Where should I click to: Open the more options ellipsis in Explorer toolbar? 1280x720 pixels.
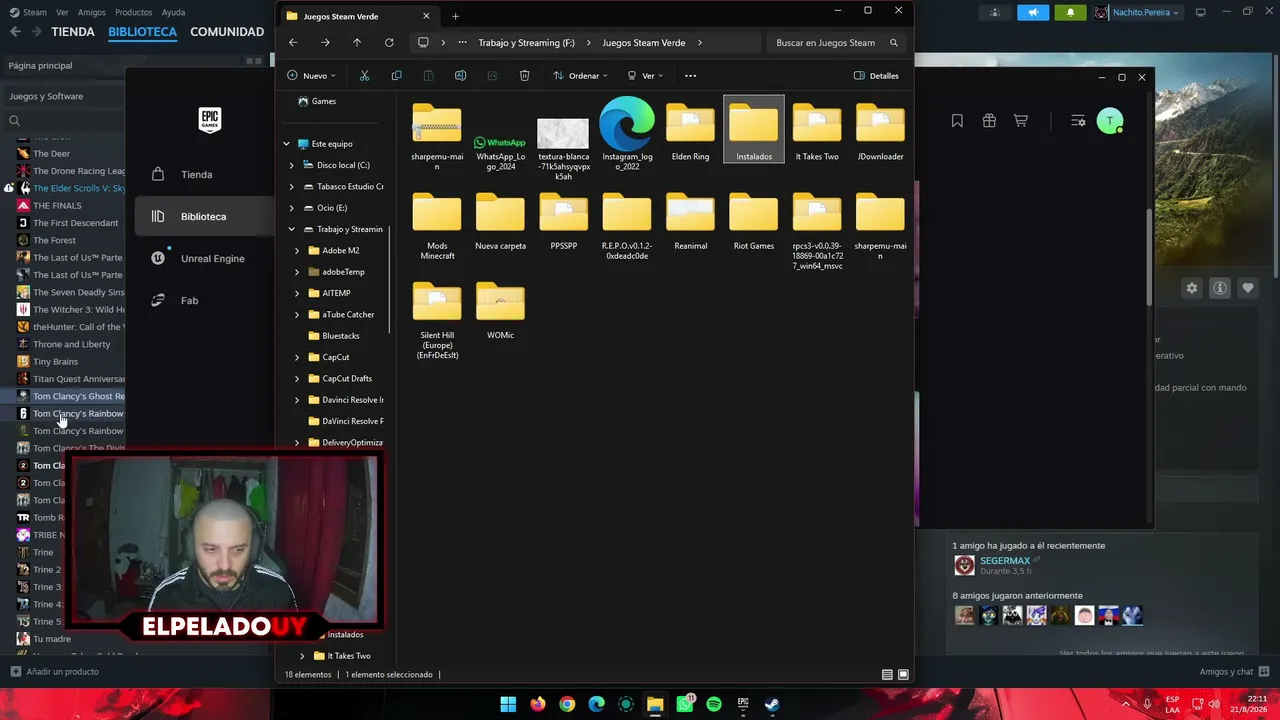pyautogui.click(x=690, y=76)
